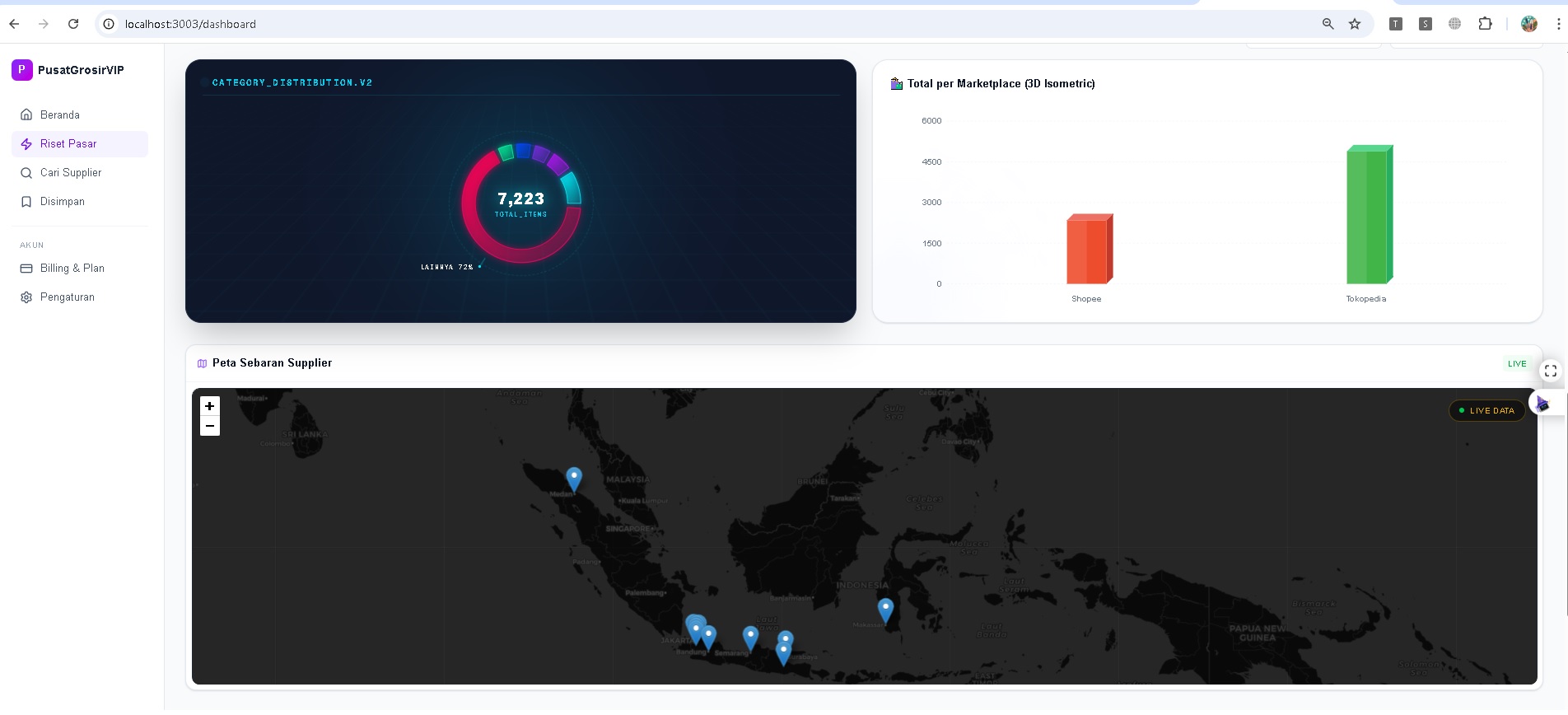Click the Medan map marker pin
The image size is (1568, 715).
[574, 478]
